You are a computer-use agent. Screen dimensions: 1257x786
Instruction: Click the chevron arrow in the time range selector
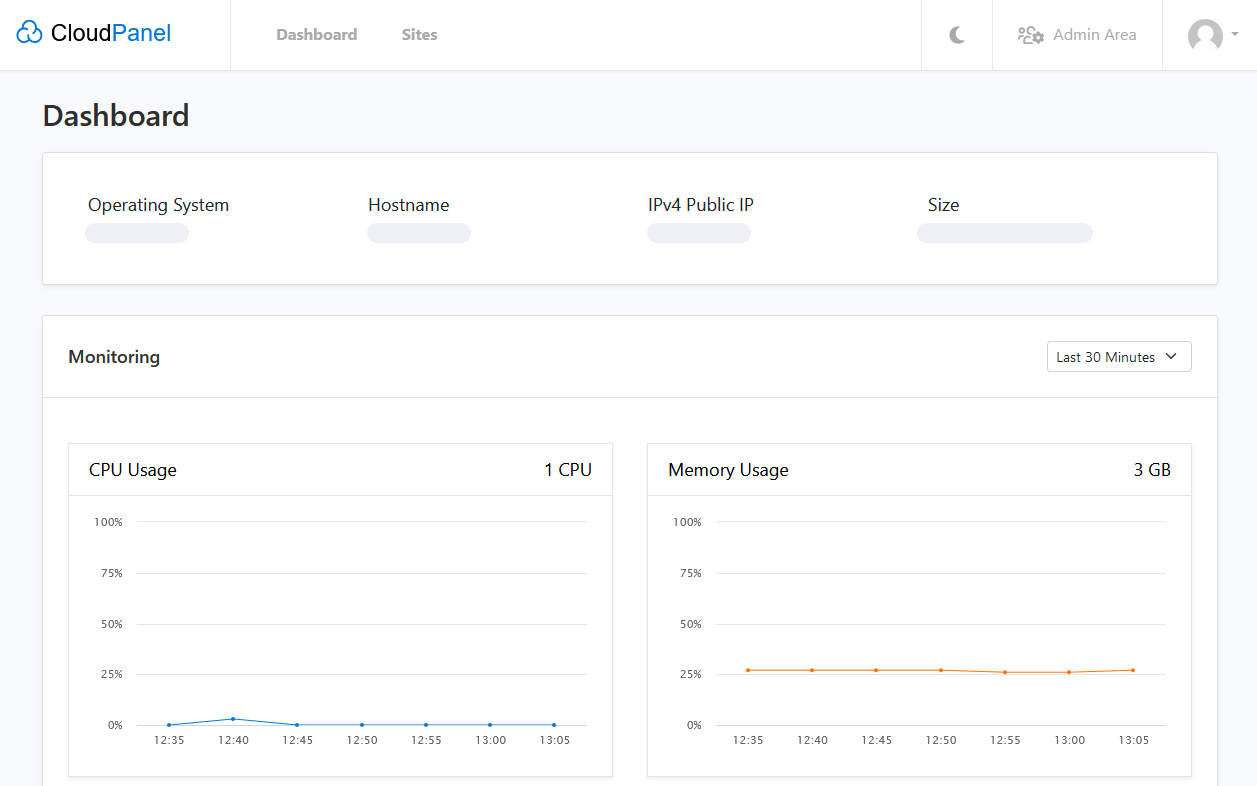click(1172, 357)
